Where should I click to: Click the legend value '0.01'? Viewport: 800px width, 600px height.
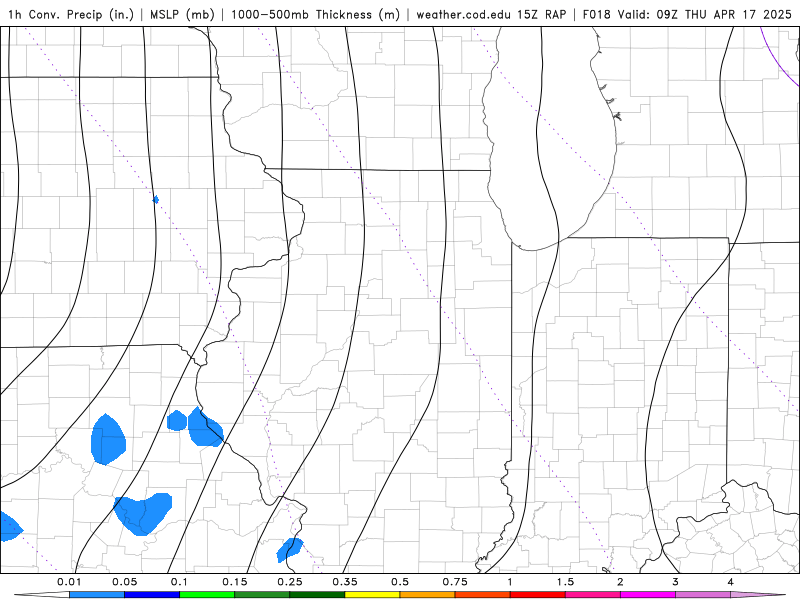(69, 582)
